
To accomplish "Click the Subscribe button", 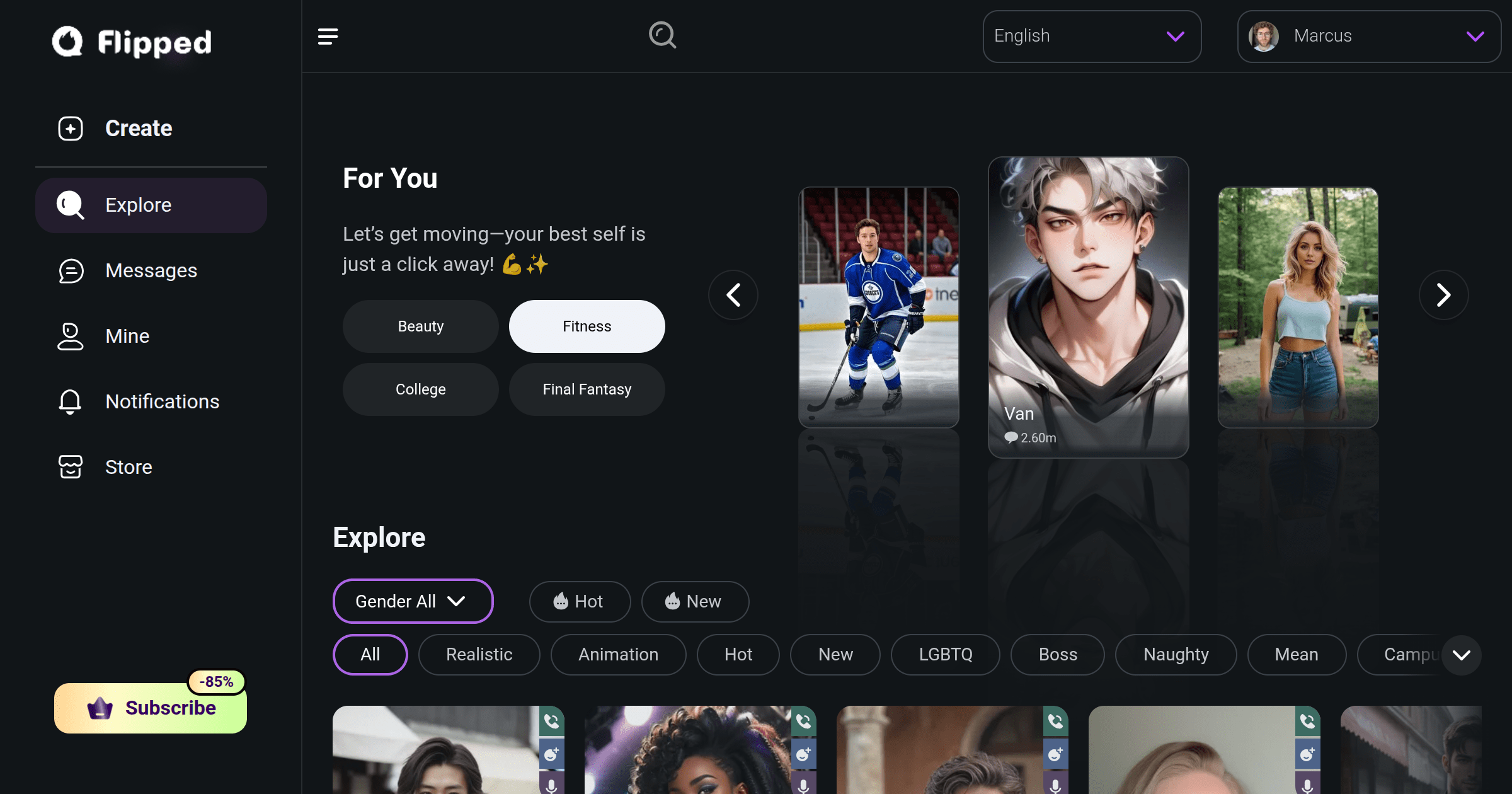I will click(x=151, y=708).
